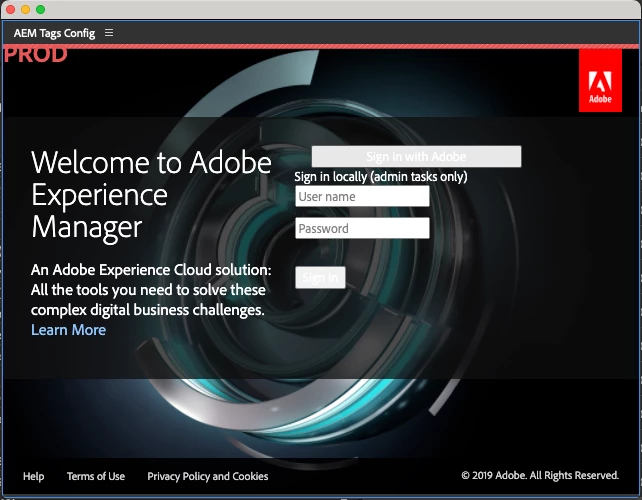Minimize the window with yellow button

coord(25,9)
